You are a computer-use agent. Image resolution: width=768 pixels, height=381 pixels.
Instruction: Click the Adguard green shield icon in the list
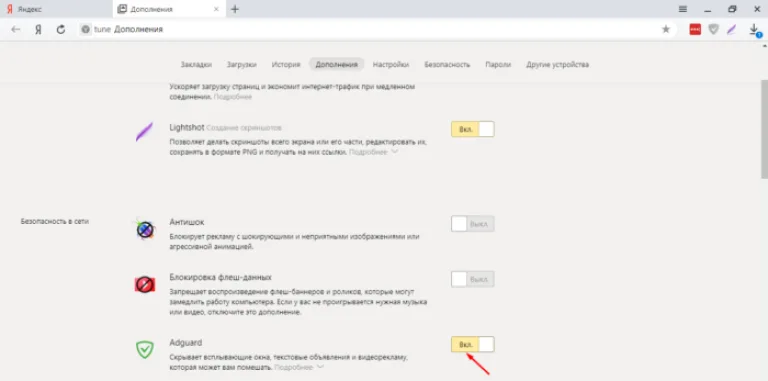point(145,349)
